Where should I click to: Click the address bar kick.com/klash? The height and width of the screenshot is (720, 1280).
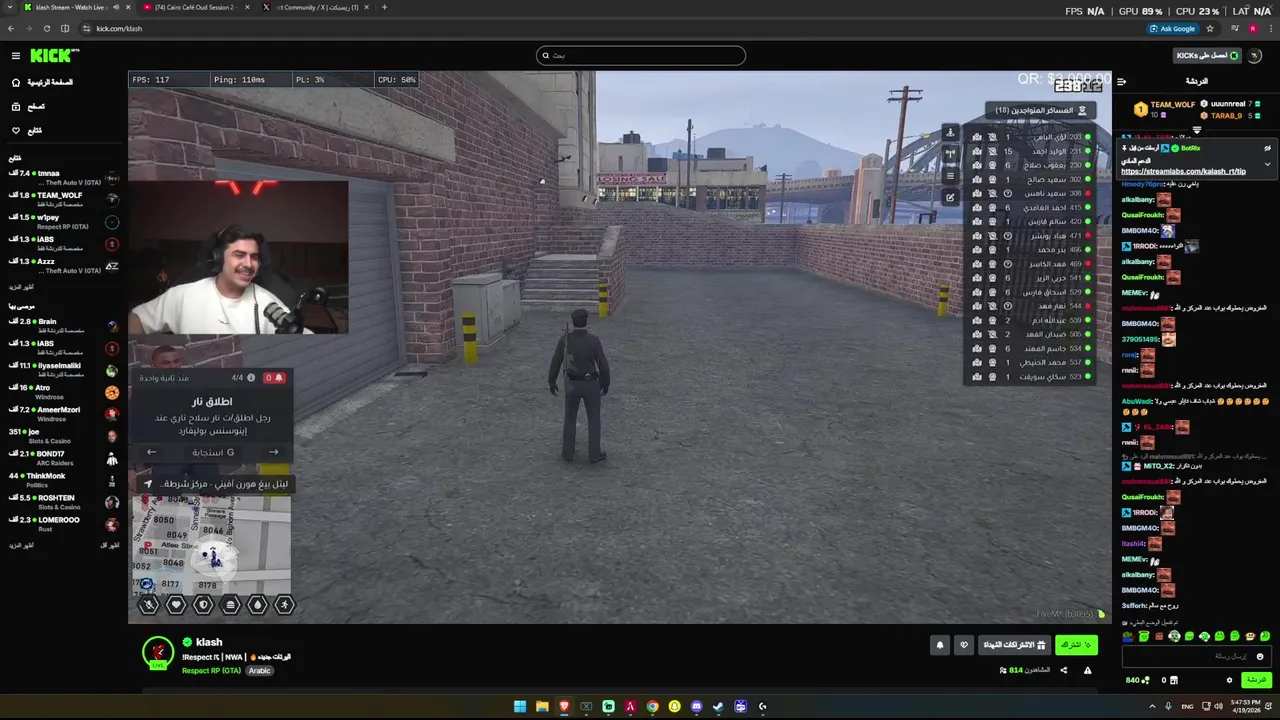click(119, 28)
